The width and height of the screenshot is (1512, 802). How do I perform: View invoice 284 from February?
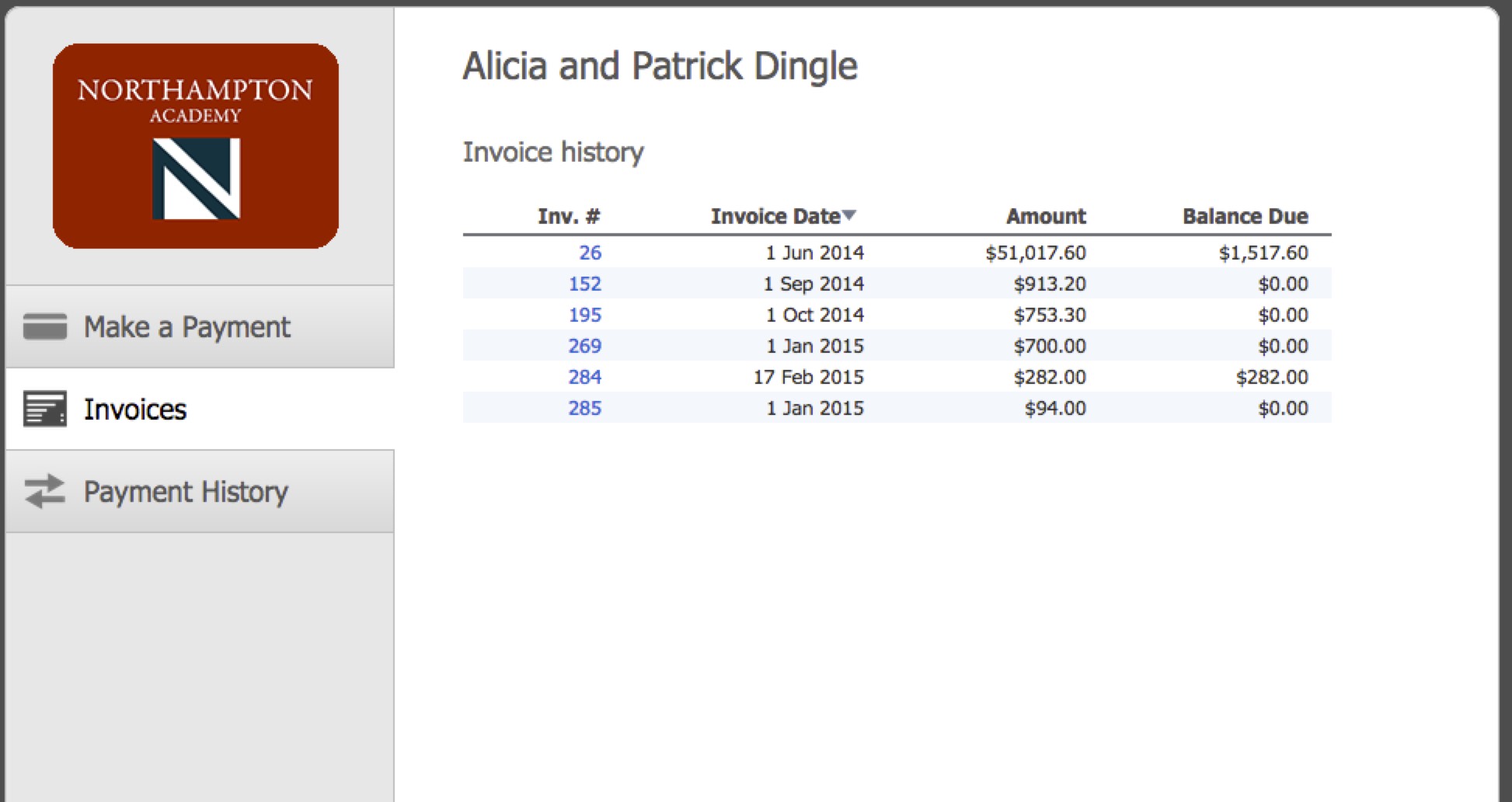pos(585,377)
